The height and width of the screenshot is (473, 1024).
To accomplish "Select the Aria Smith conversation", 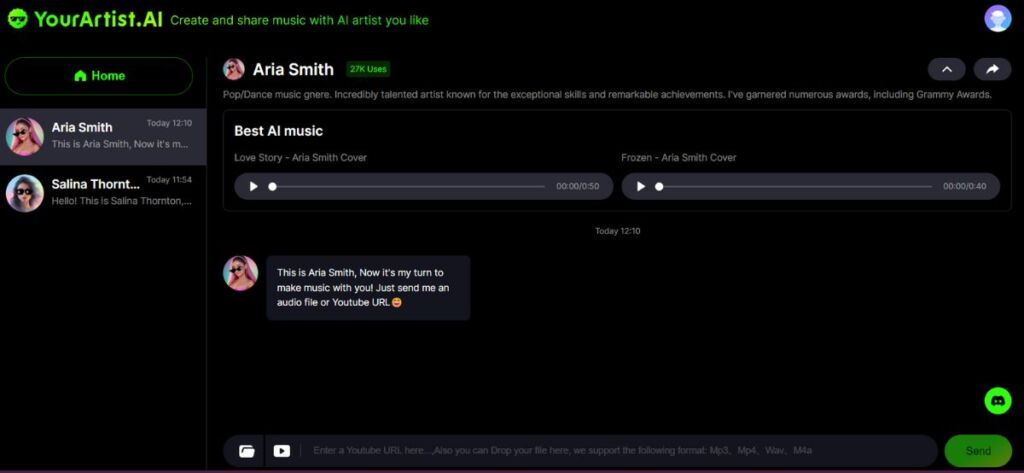I will [103, 136].
